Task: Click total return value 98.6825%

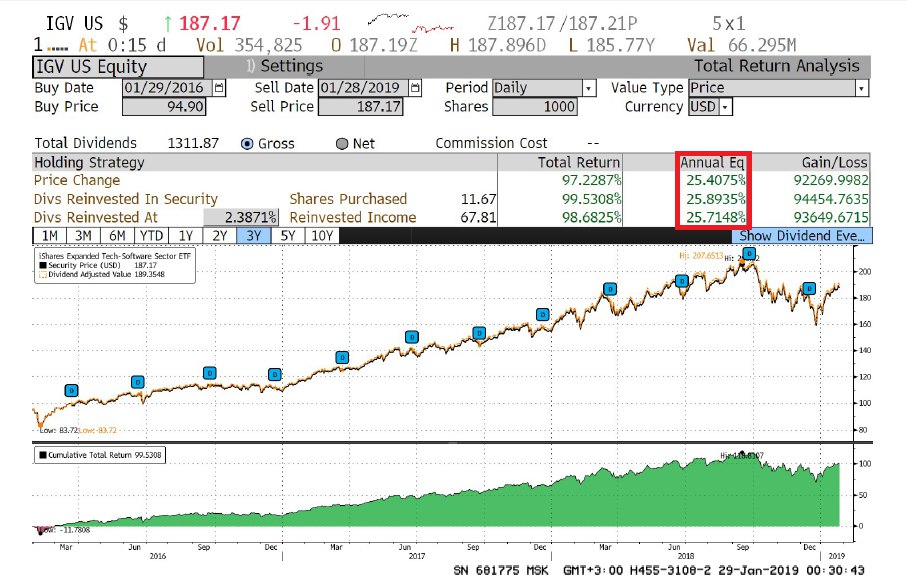Action: tap(591, 218)
